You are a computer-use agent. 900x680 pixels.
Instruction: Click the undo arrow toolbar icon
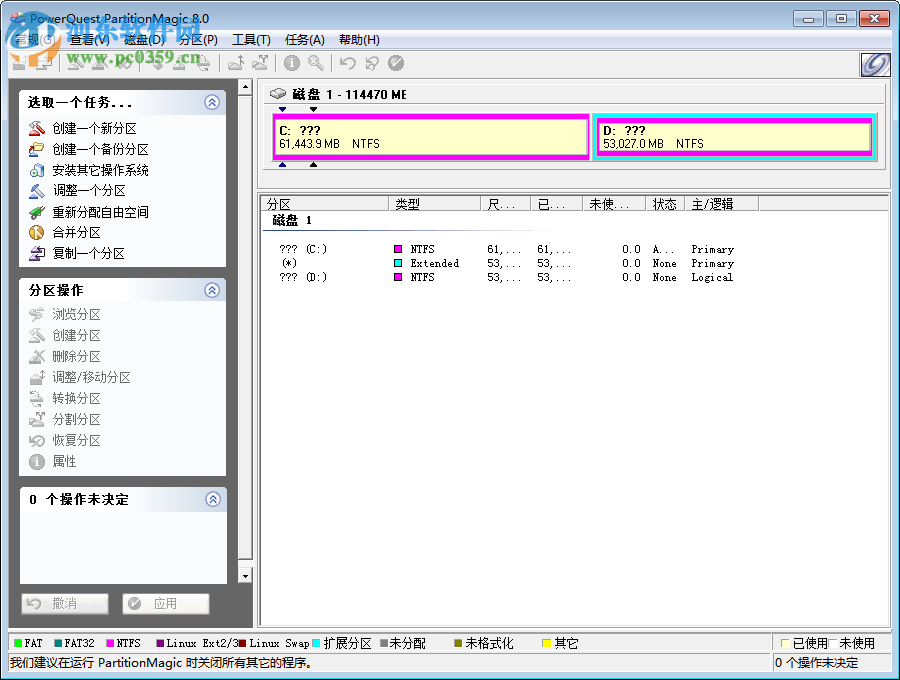click(345, 62)
